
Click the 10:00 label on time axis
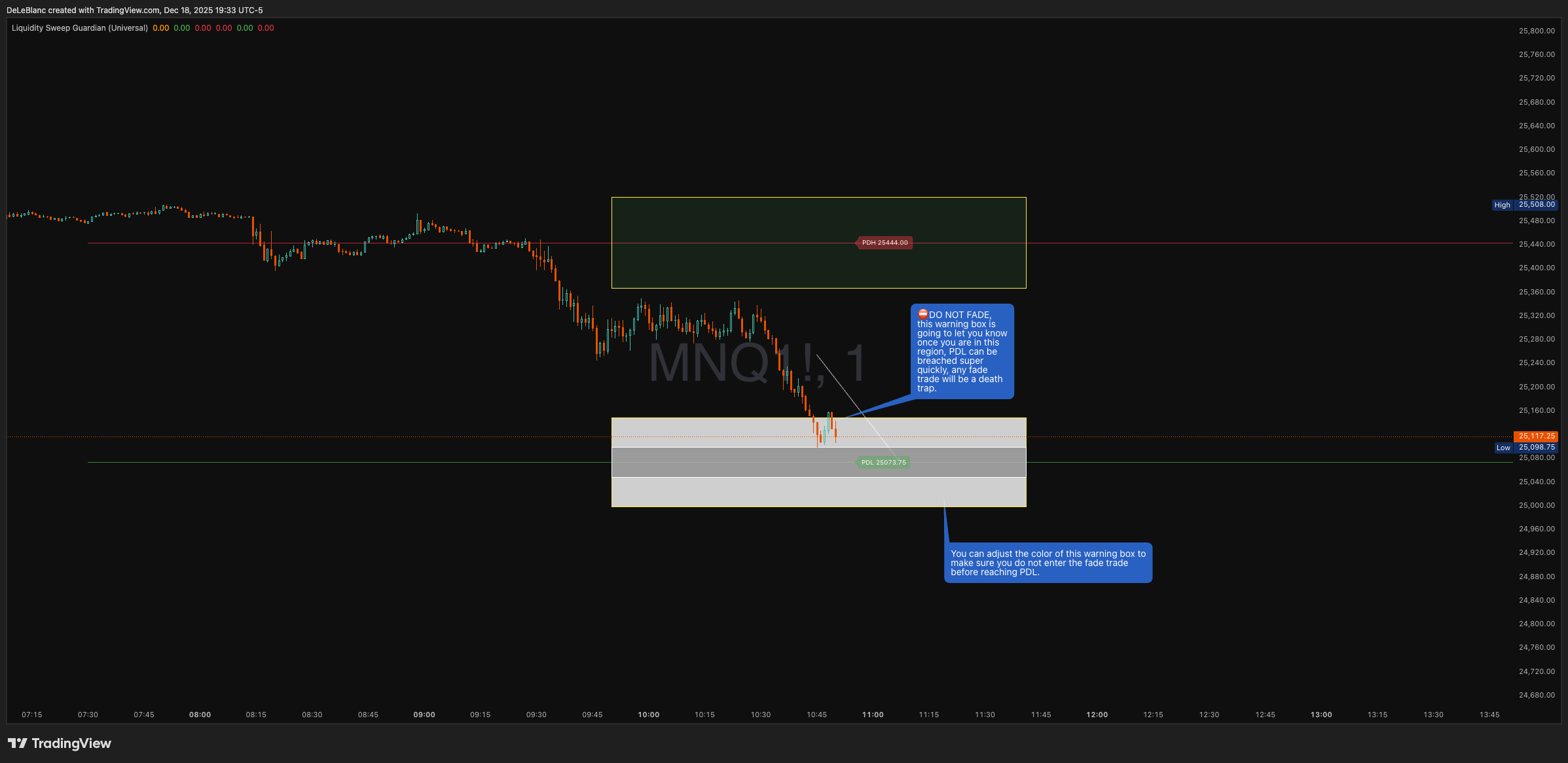tap(649, 715)
